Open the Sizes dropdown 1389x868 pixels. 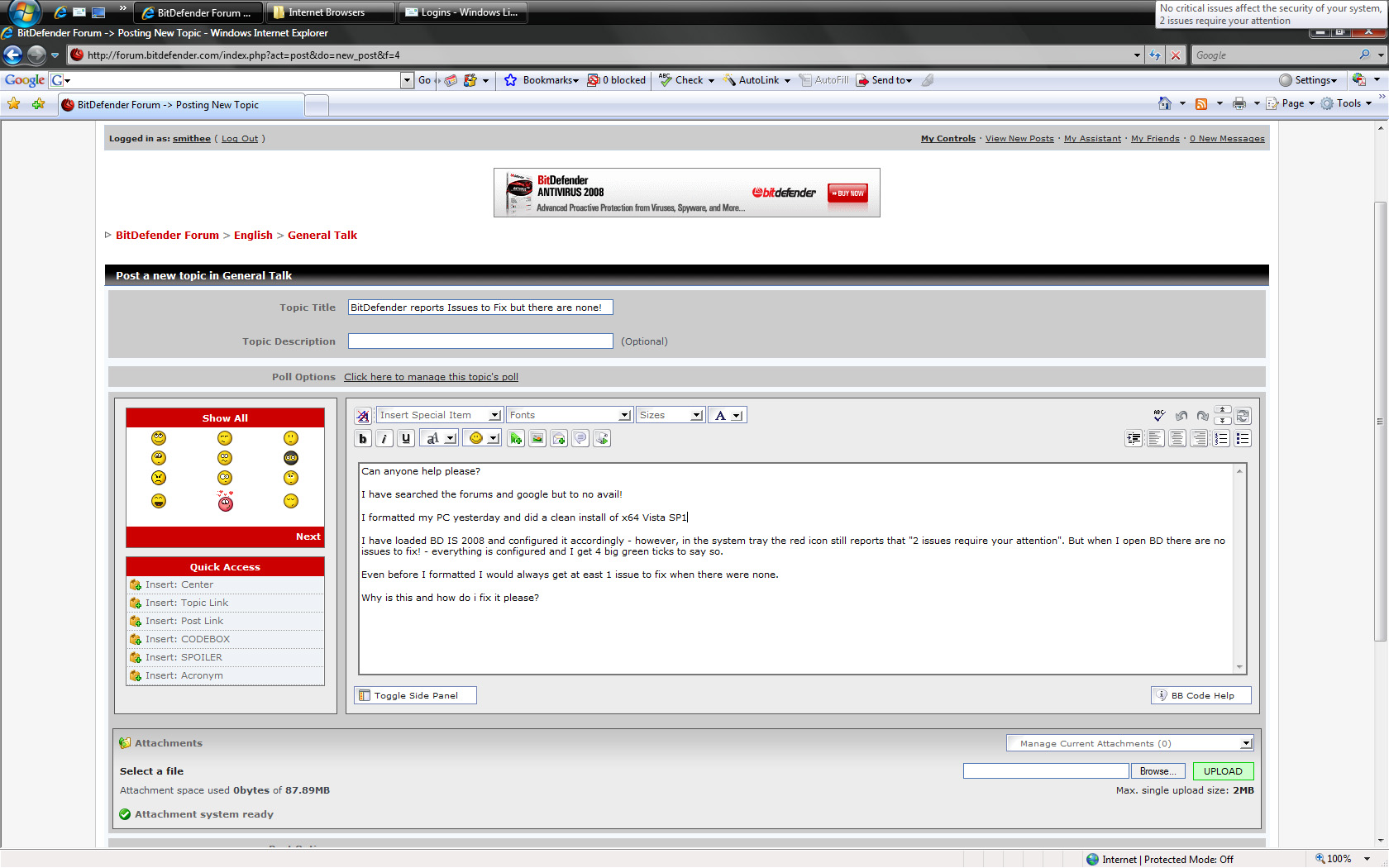(671, 415)
